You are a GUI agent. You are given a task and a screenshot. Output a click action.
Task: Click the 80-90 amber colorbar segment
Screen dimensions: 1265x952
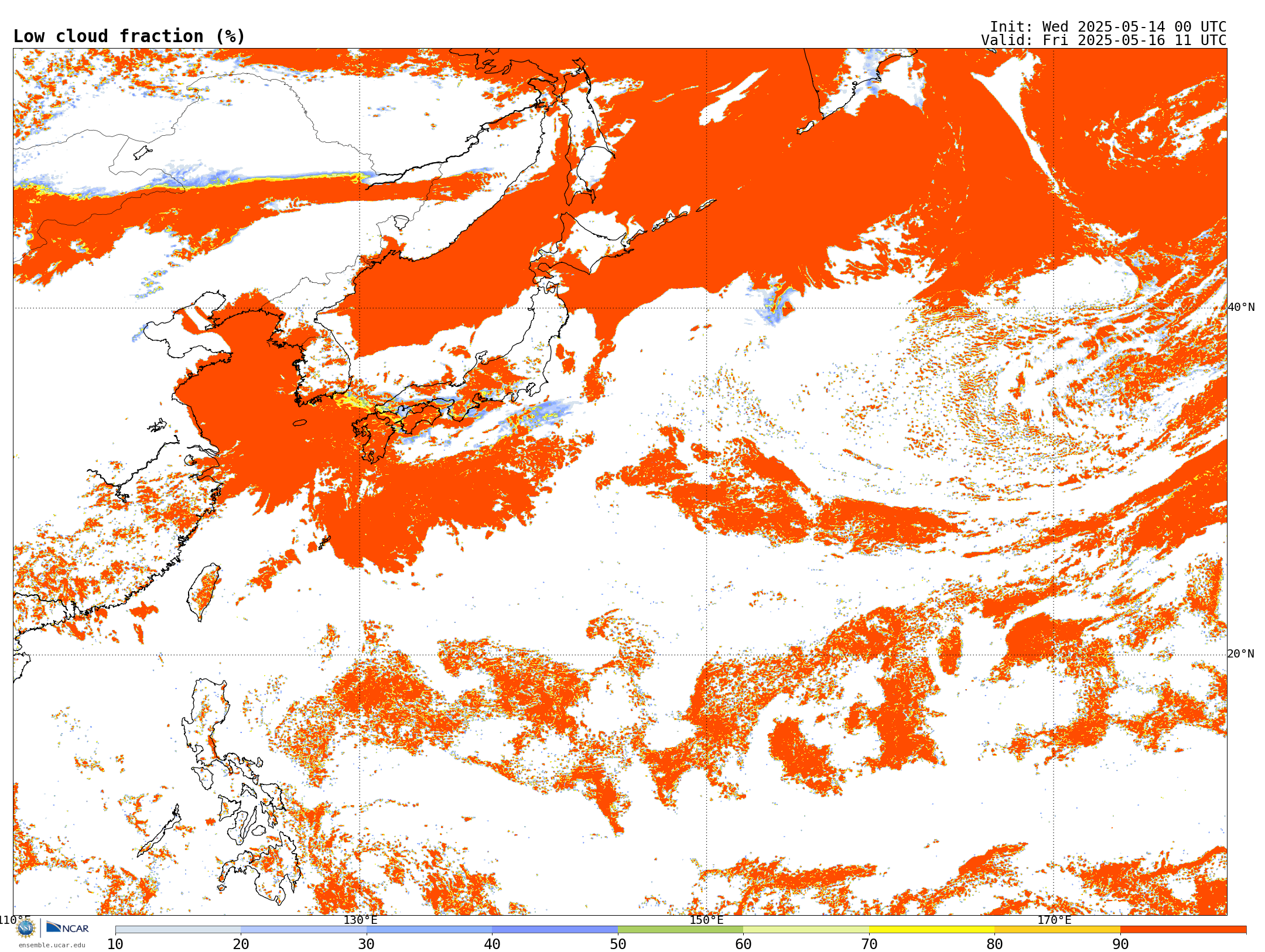1057,930
